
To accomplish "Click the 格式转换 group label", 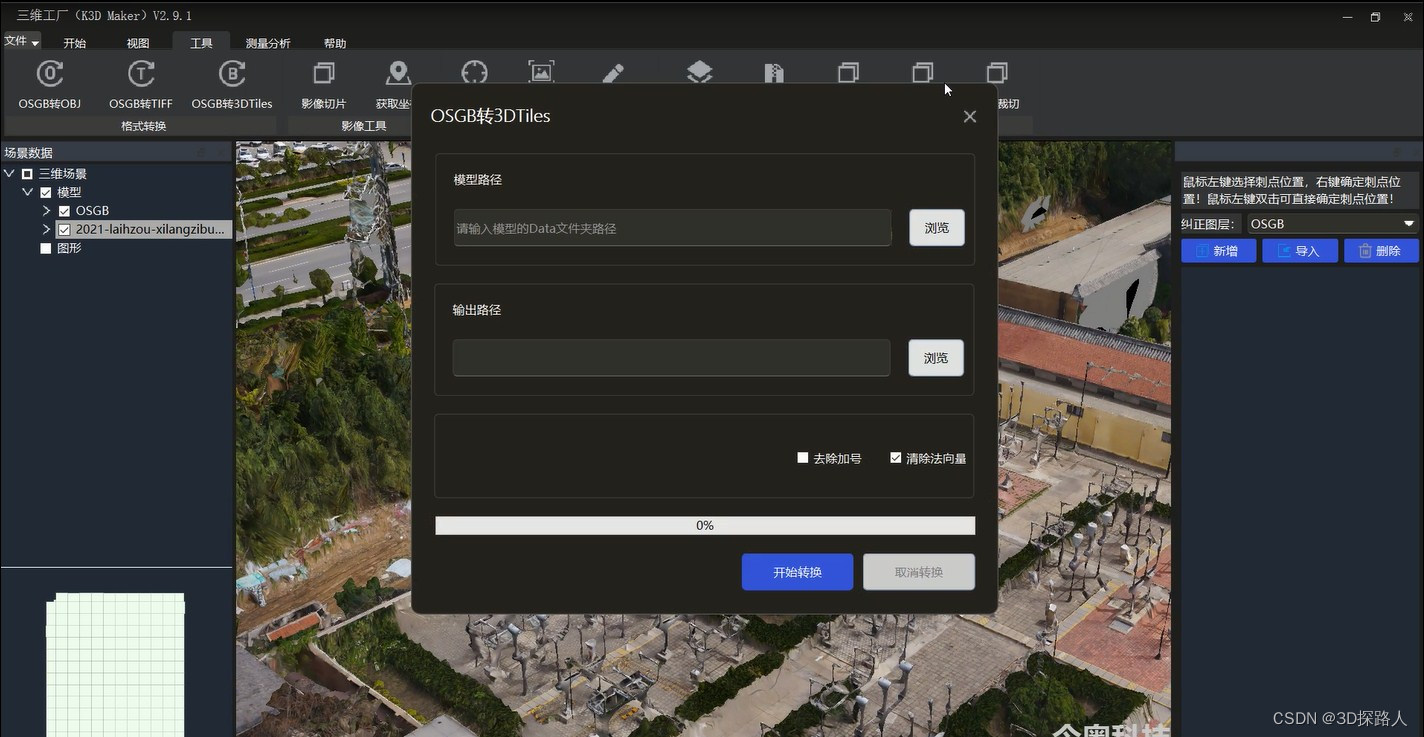I will [x=143, y=126].
